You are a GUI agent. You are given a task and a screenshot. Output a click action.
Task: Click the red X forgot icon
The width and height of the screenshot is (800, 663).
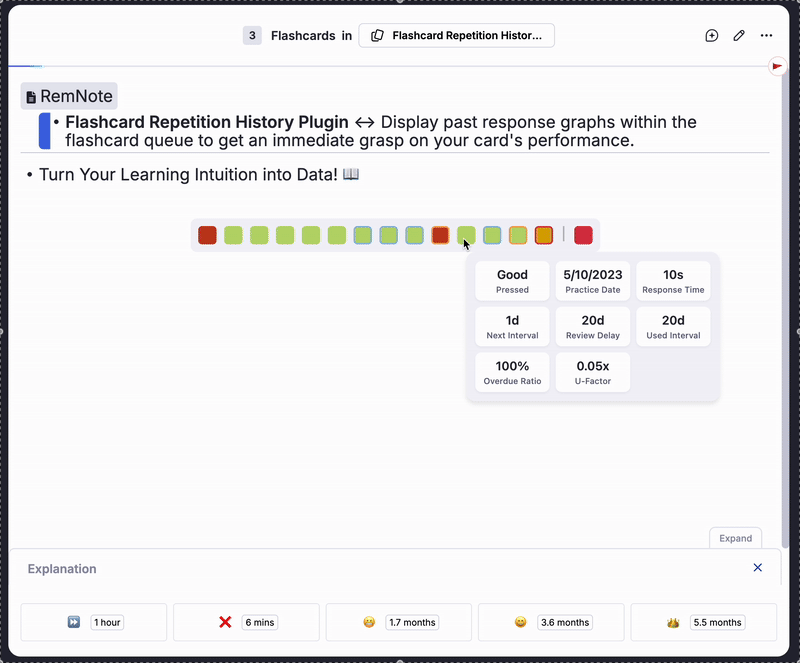225,622
